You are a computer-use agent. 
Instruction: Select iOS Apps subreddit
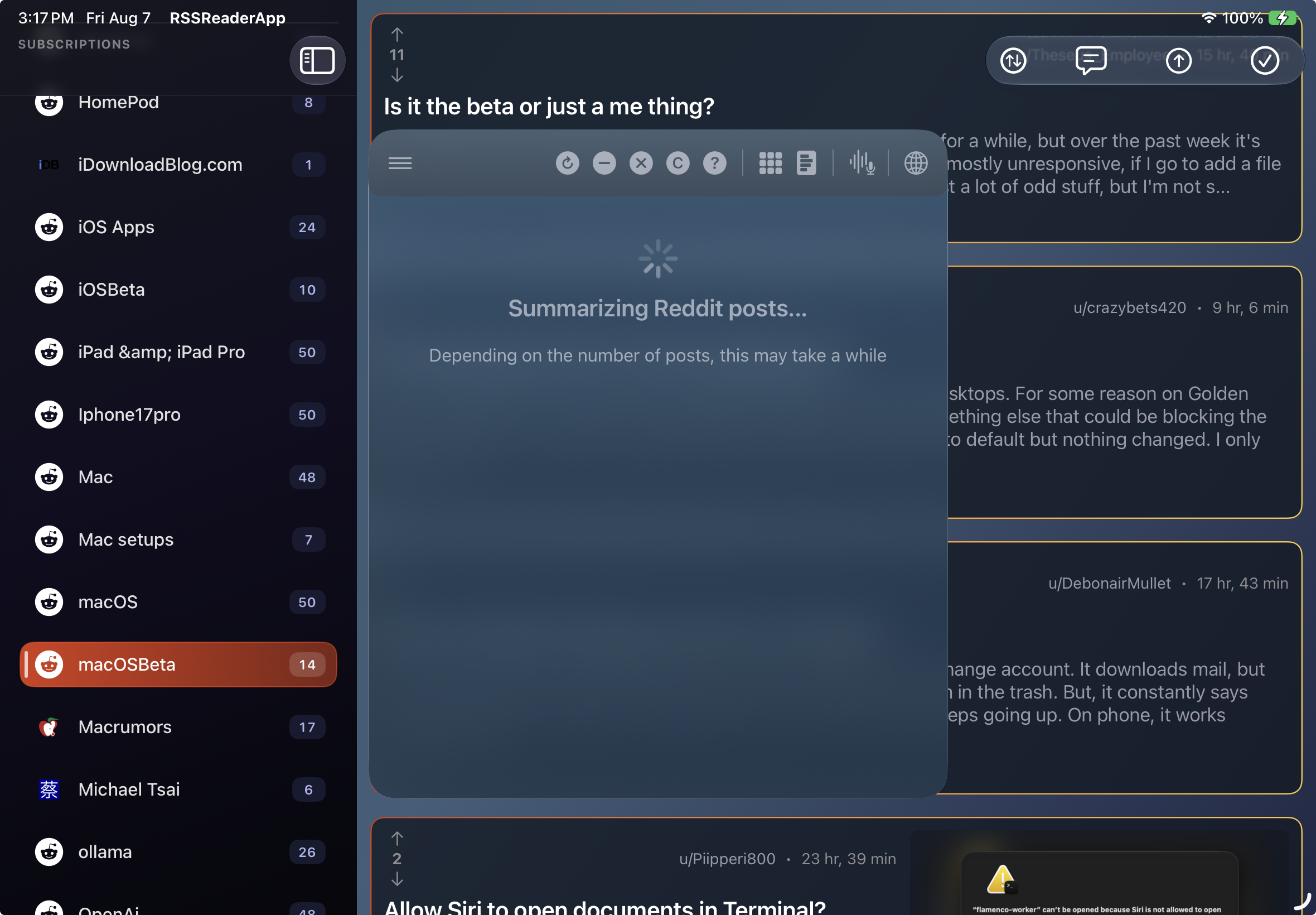178,227
